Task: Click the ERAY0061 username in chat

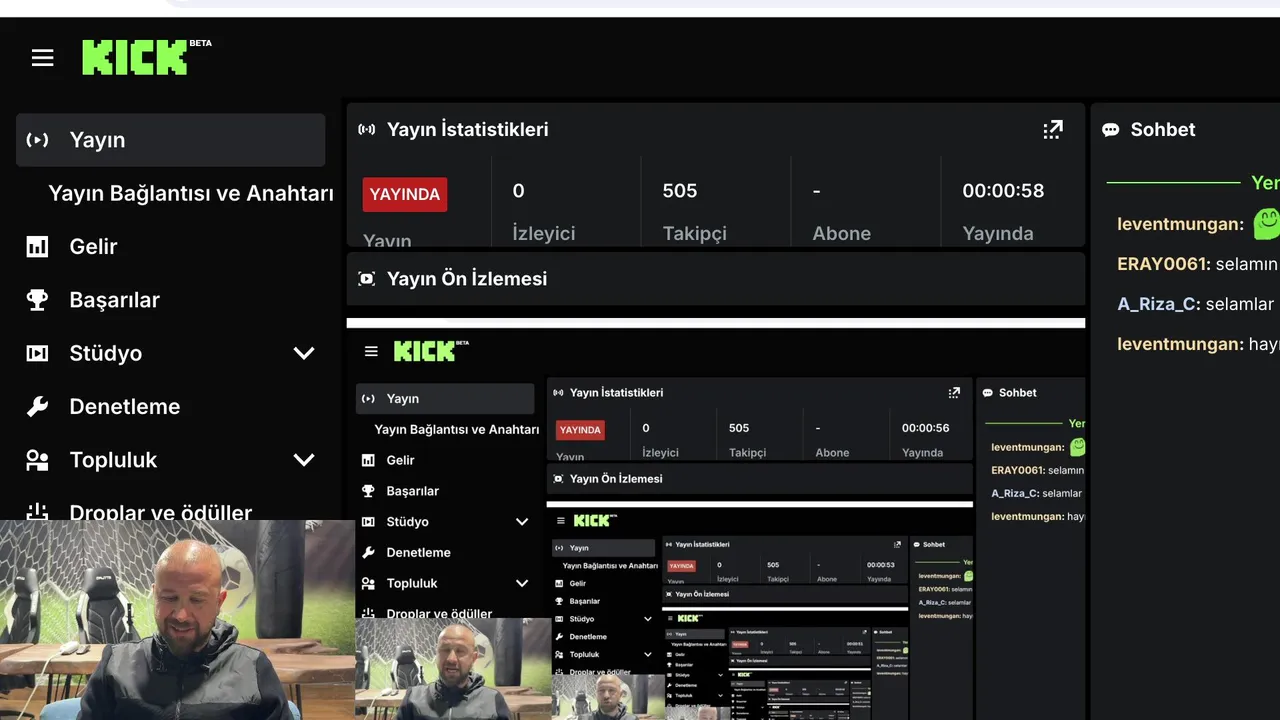Action: click(1164, 264)
